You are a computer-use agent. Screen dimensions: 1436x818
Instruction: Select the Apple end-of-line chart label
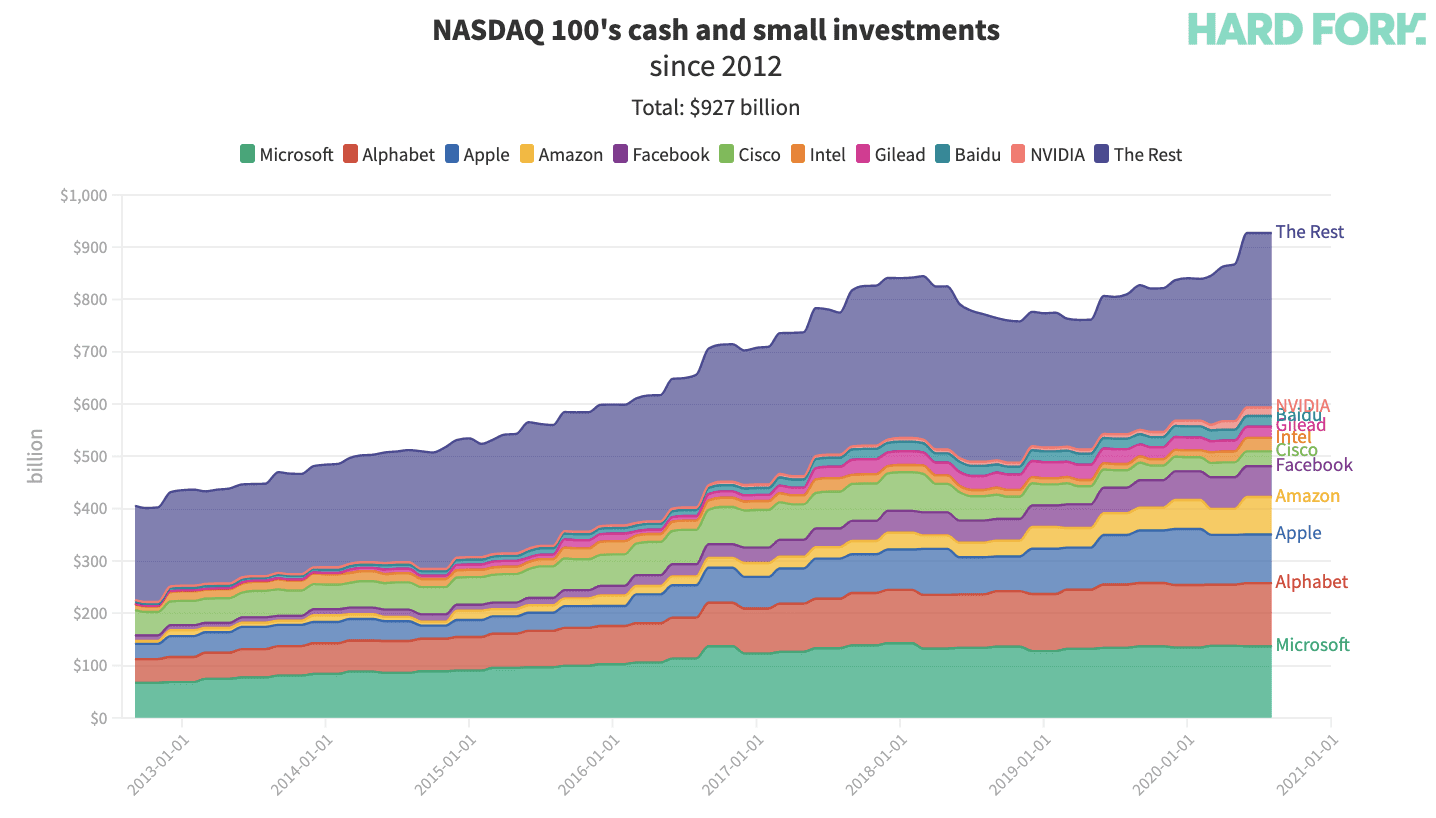click(1298, 534)
